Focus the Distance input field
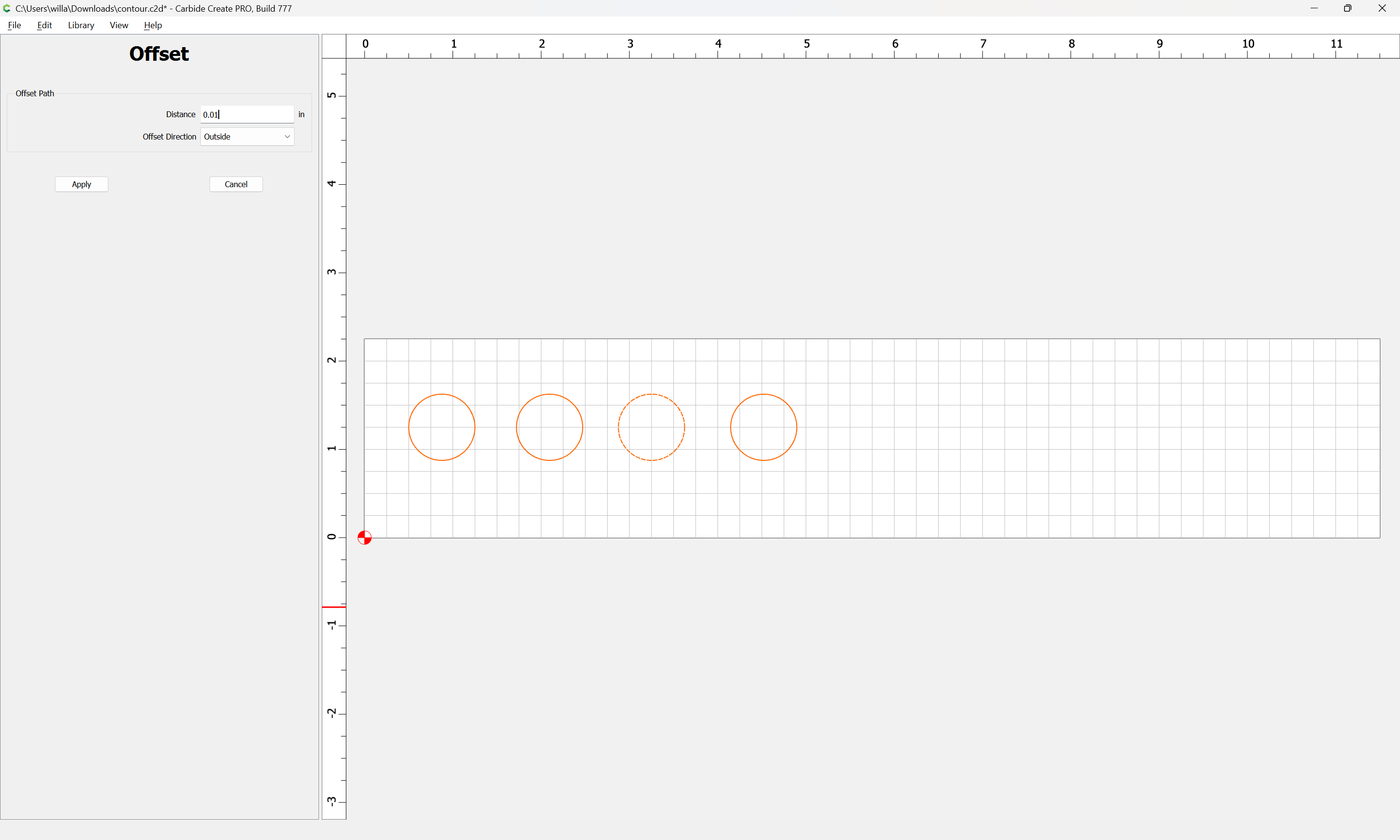The height and width of the screenshot is (840, 1400). click(x=247, y=114)
